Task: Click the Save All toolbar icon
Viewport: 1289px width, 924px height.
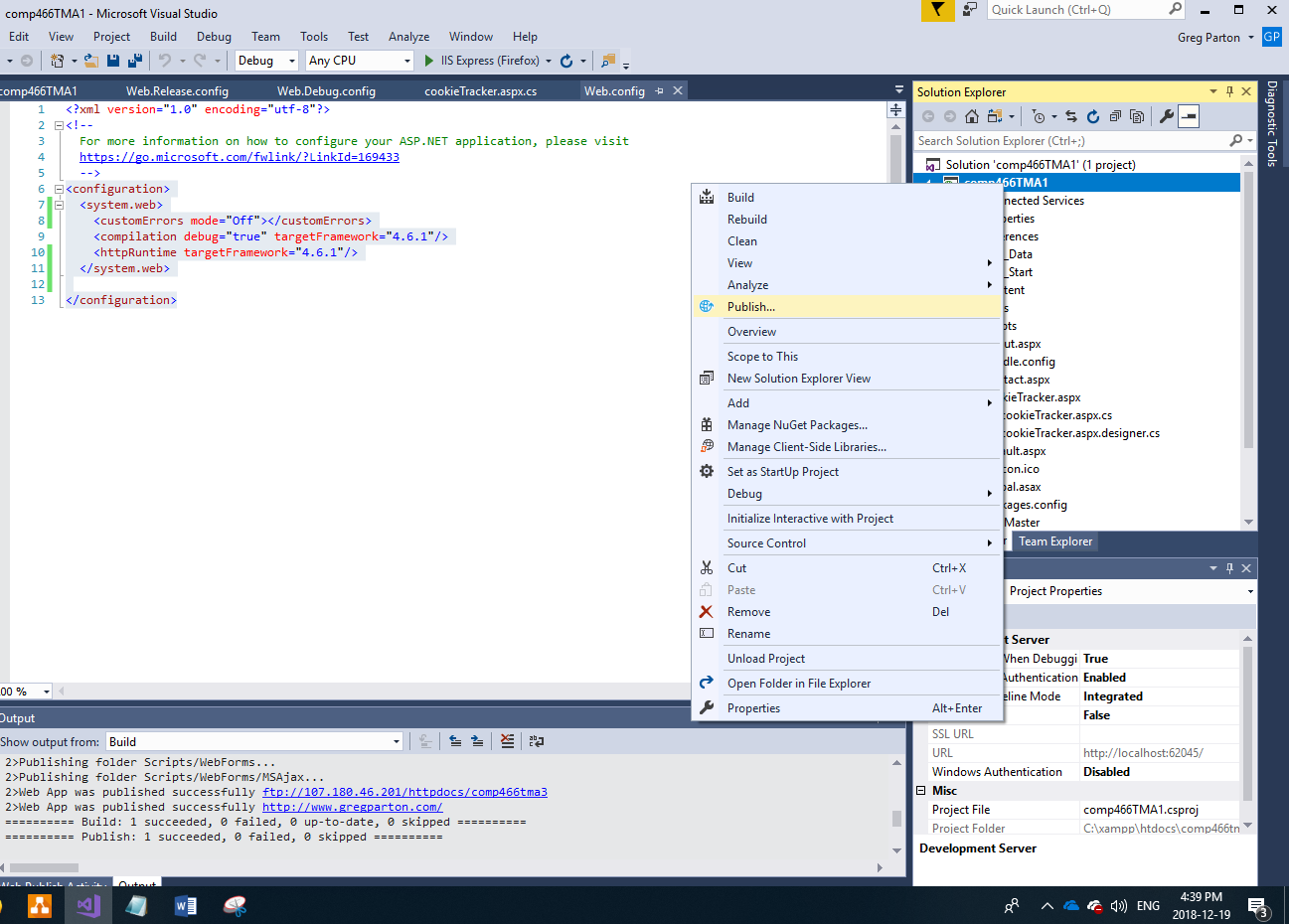Action: pos(134,61)
